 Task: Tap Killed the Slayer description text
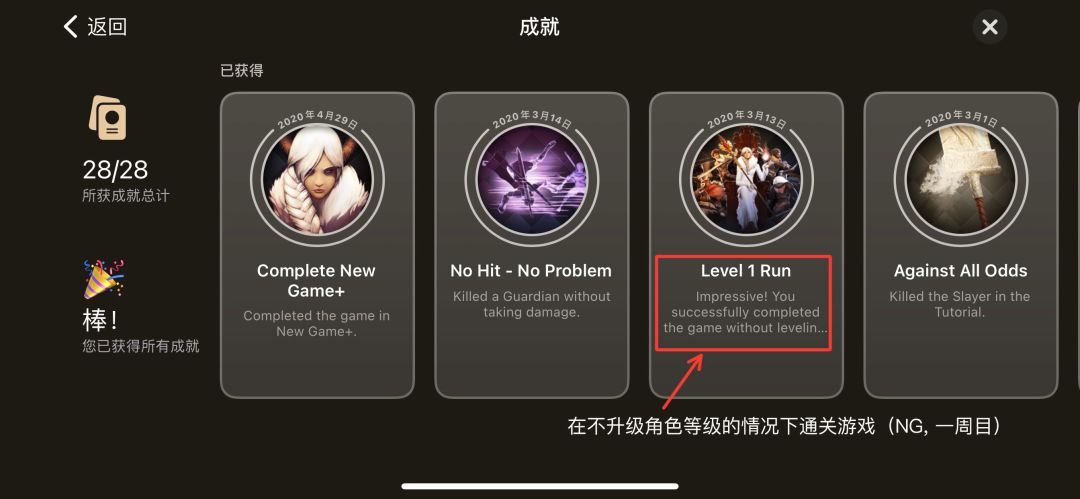(959, 304)
